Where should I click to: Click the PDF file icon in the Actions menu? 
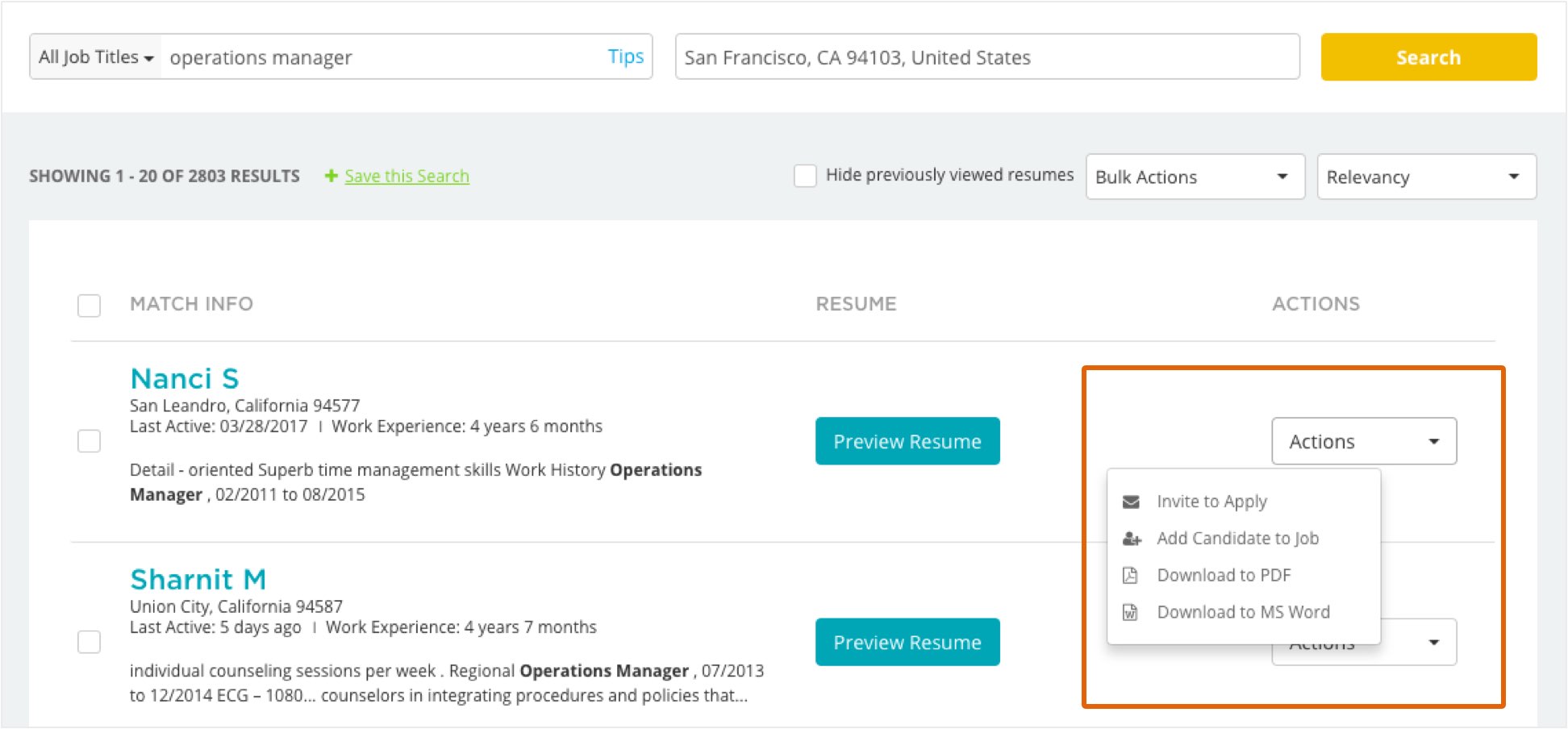(1132, 575)
